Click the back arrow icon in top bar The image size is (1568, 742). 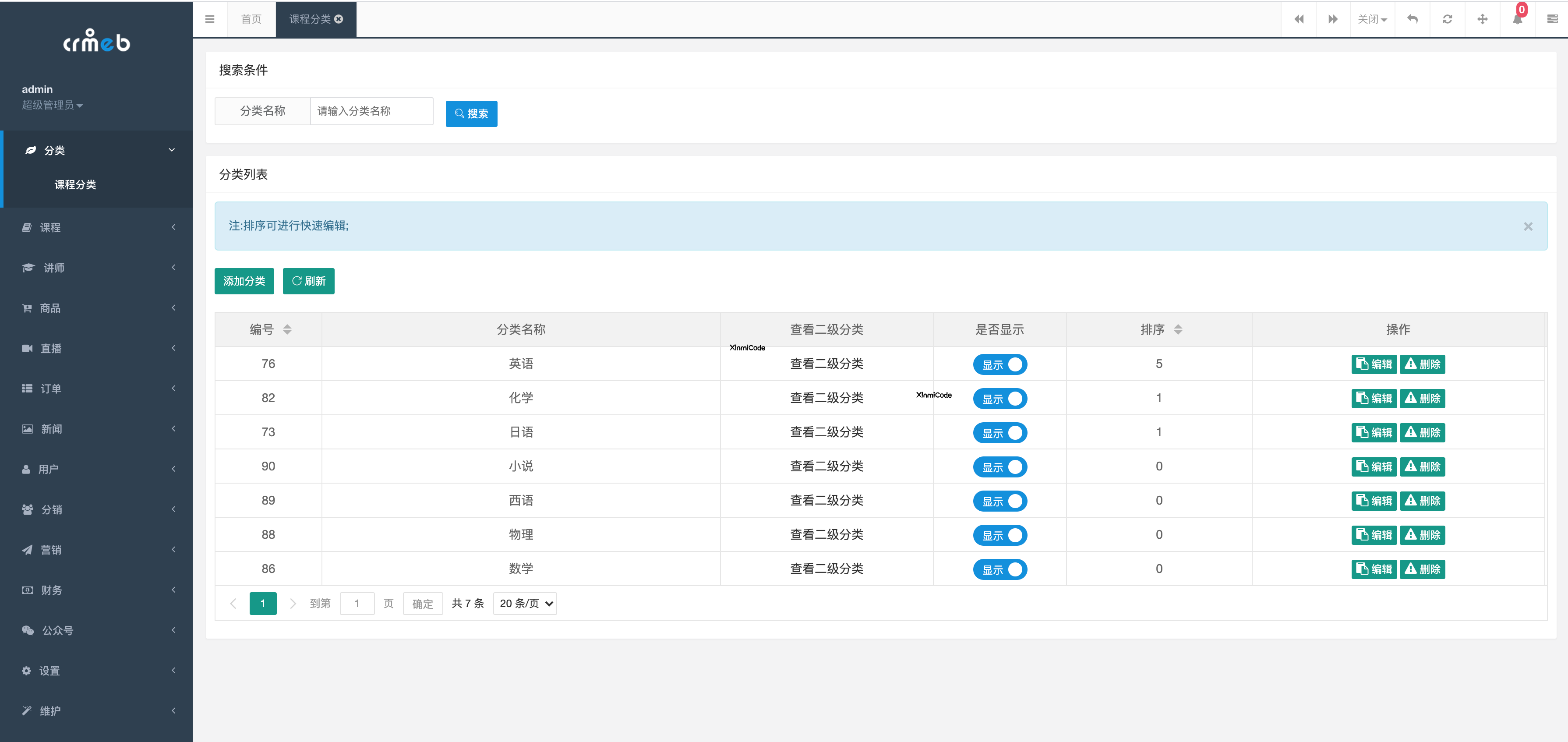[x=1412, y=19]
